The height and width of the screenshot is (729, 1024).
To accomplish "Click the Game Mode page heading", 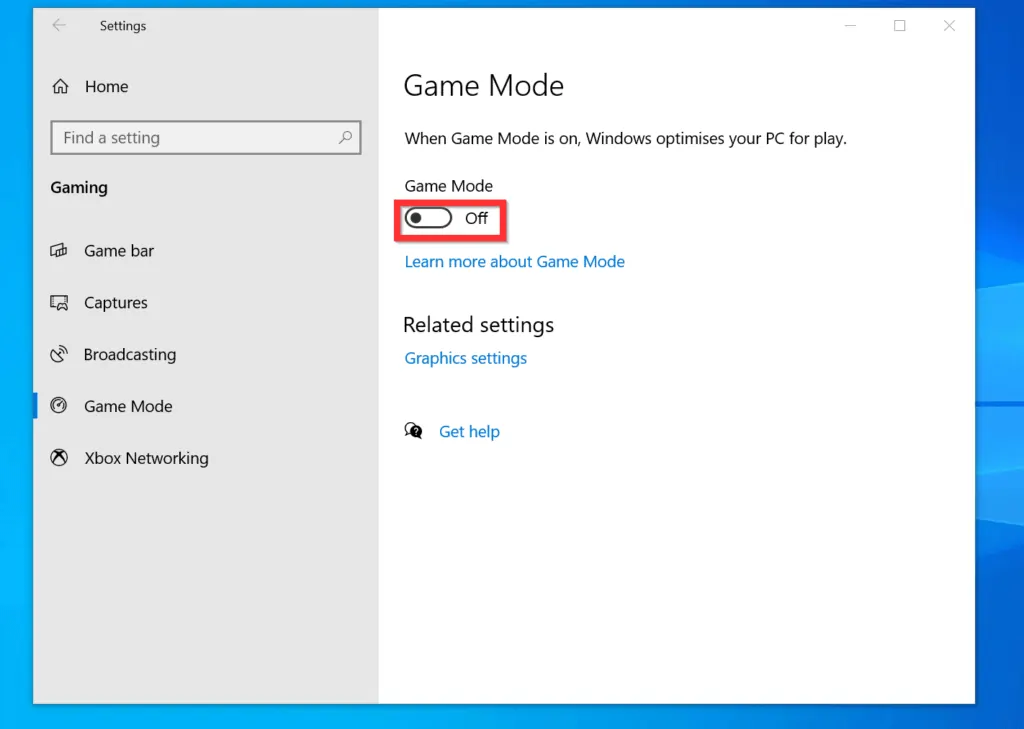I will click(483, 86).
